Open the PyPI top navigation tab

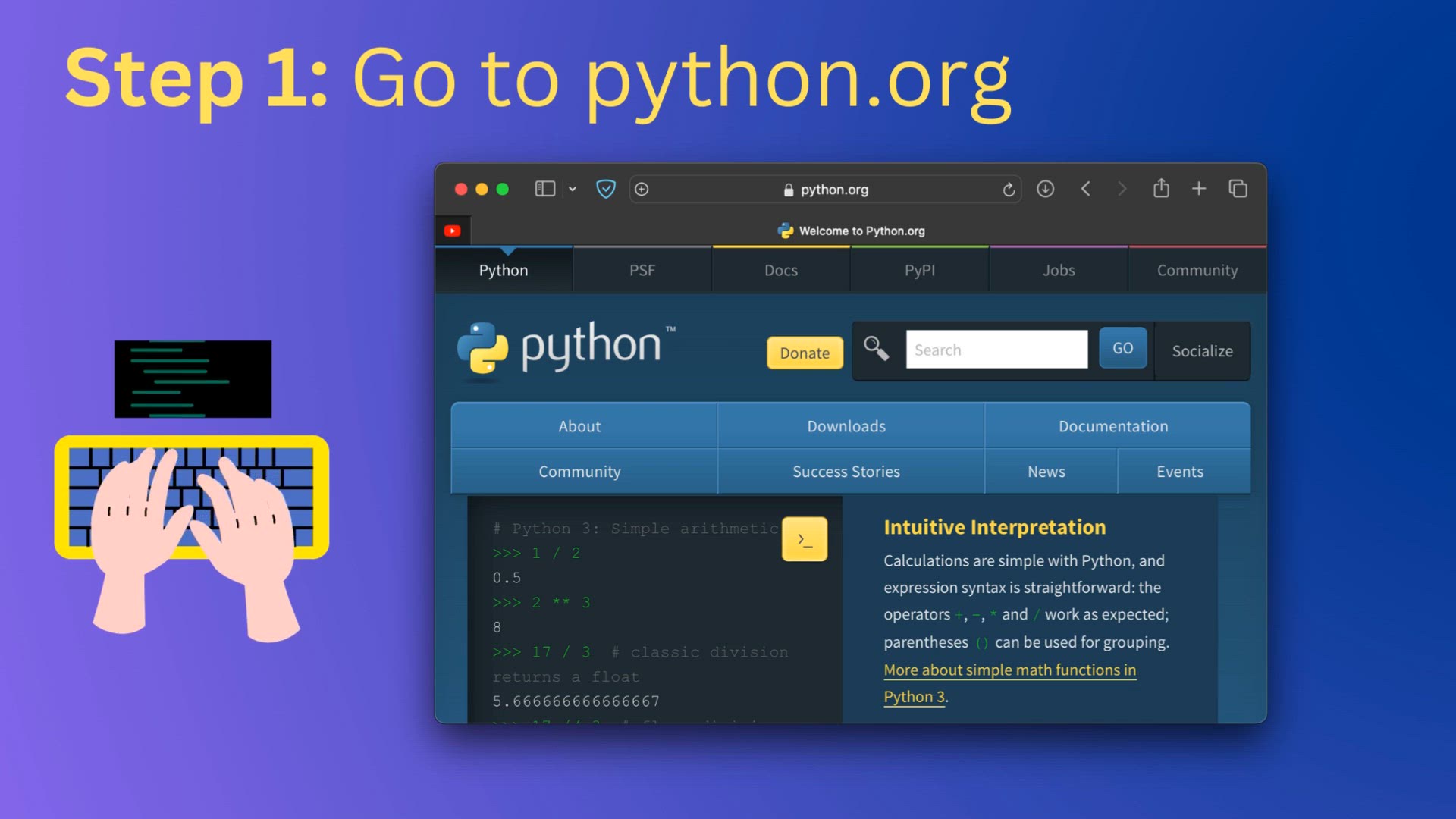919,271
